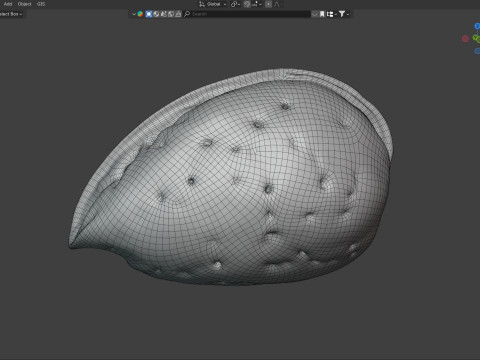The width and height of the screenshot is (480, 360).
Task: Open the proportional falloff curve menu
Action: pyautogui.click(x=277, y=4)
